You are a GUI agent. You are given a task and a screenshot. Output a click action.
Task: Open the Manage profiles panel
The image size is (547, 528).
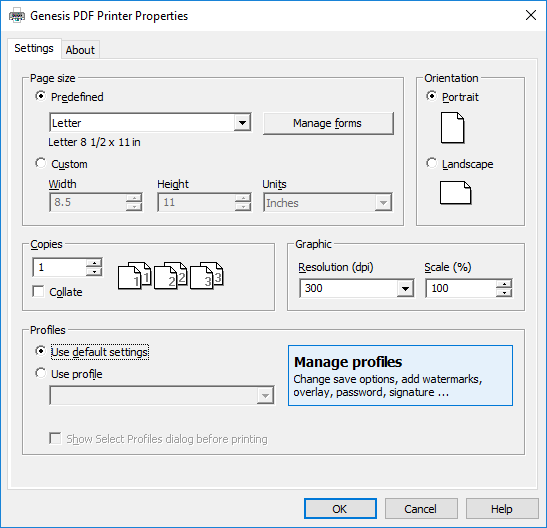400,376
